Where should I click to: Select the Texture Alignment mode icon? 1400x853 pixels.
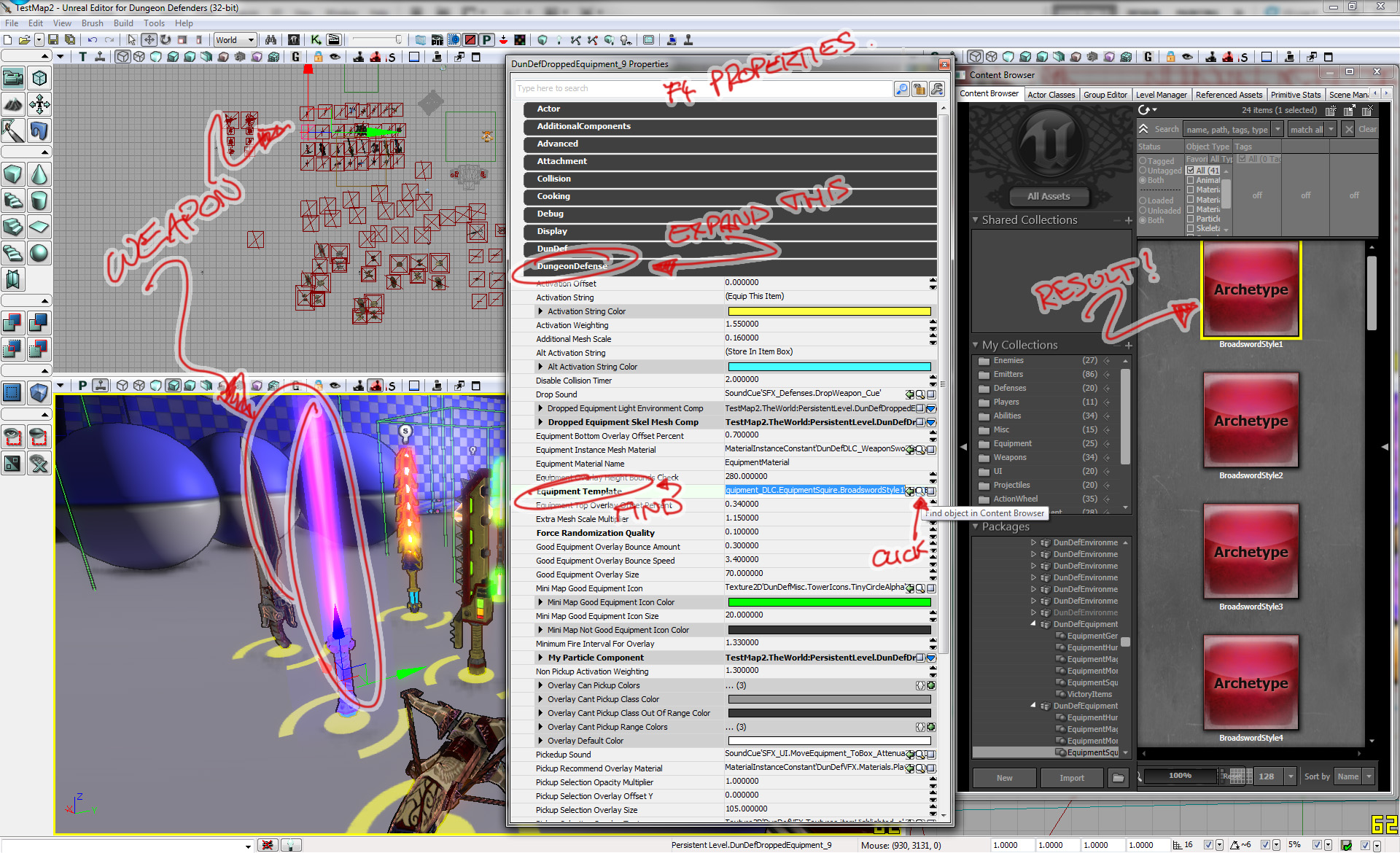coord(39,104)
